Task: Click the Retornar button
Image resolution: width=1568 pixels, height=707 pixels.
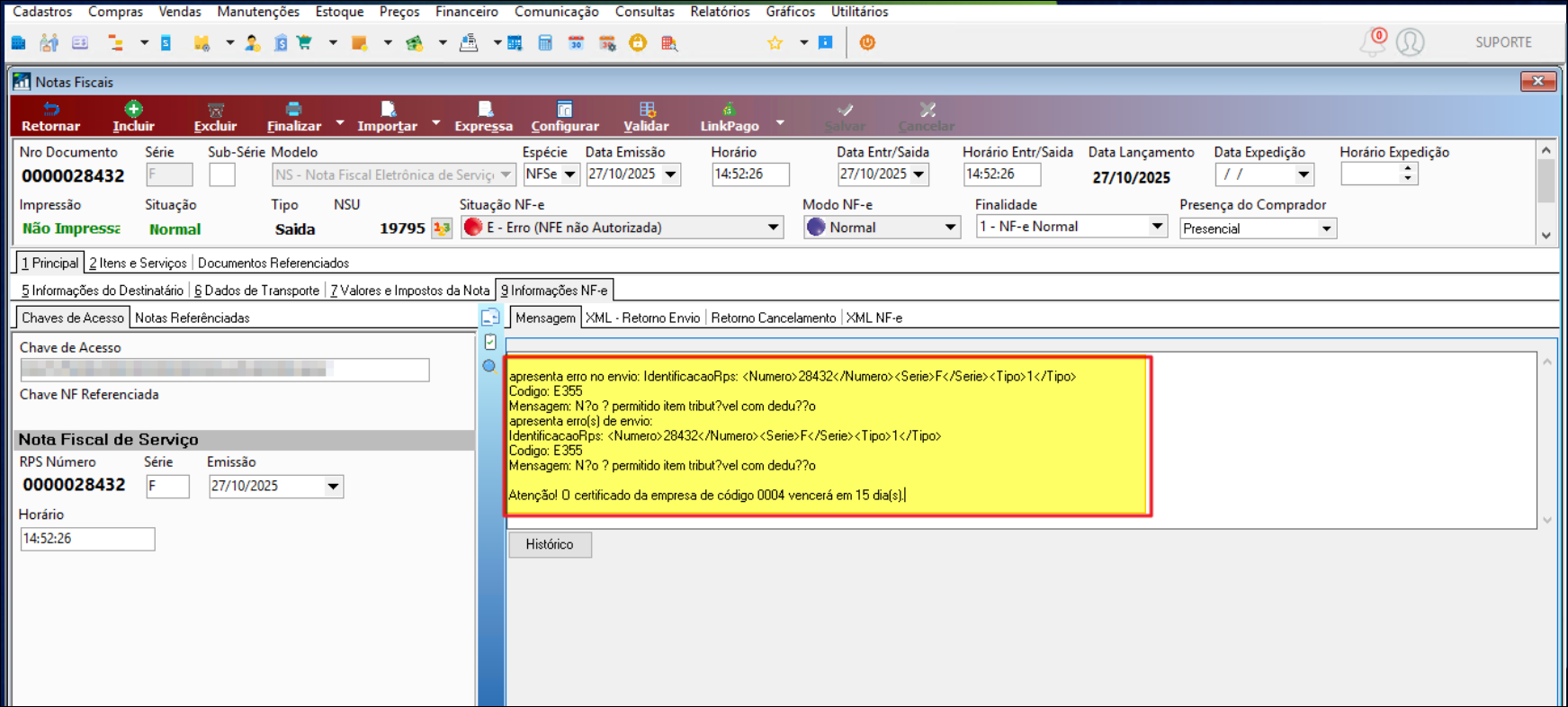Action: 50,117
